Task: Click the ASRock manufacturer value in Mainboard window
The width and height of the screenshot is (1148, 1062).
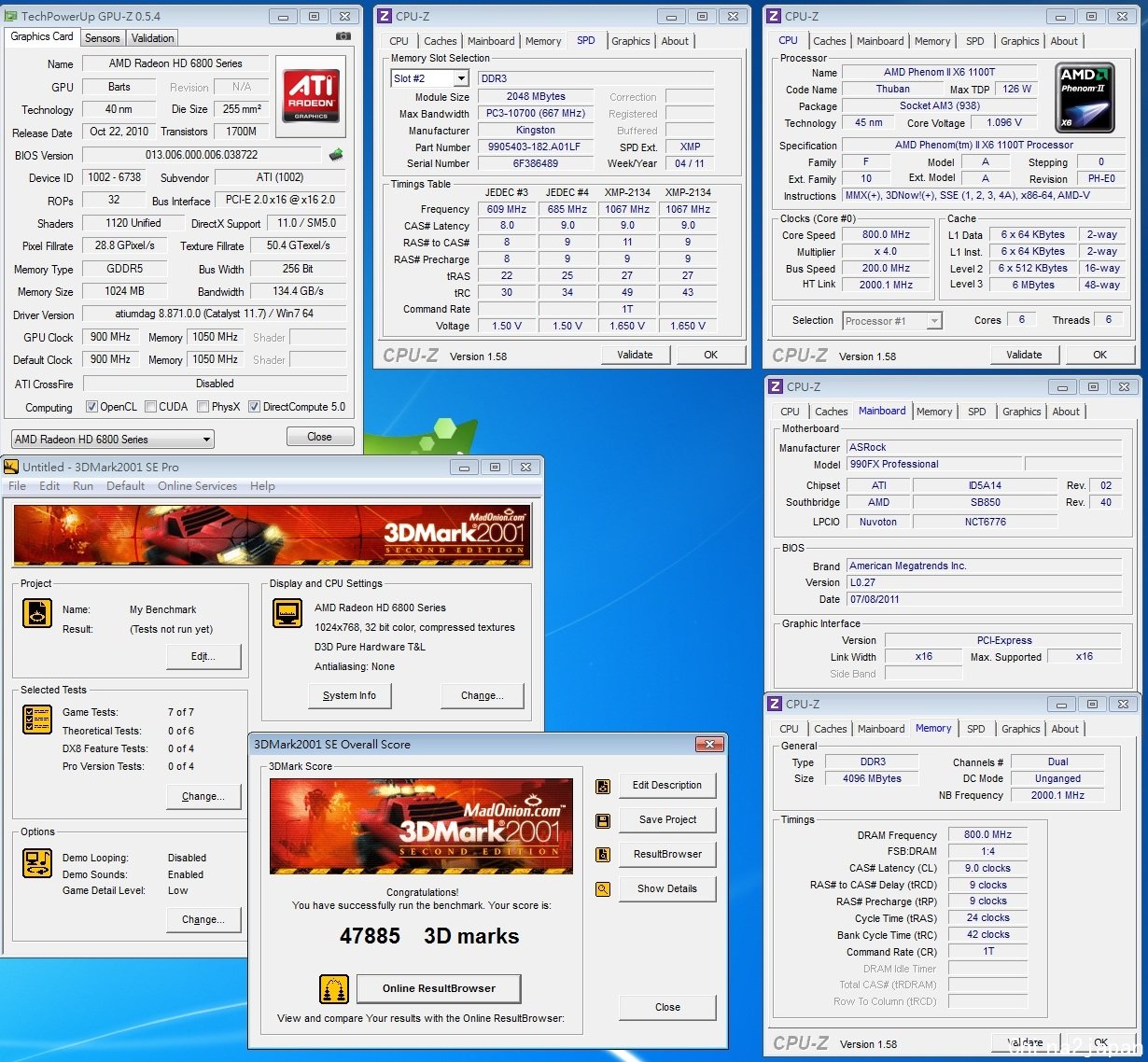Action: coord(985,448)
